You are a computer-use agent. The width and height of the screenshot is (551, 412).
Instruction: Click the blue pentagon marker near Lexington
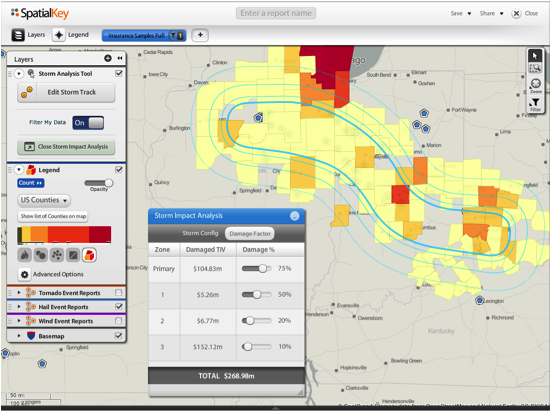tap(480, 300)
